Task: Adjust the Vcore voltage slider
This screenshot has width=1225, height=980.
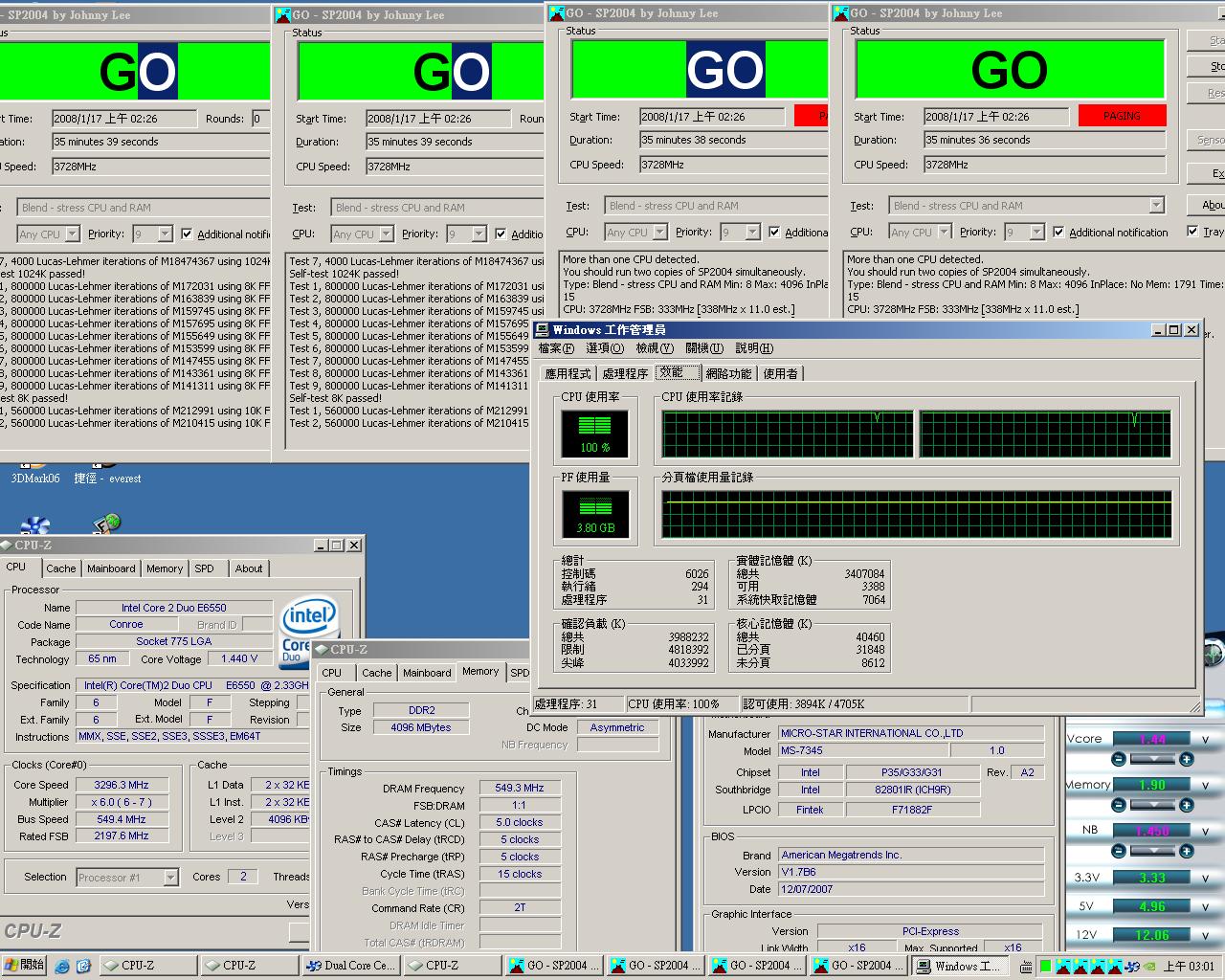Action: pos(1152,759)
